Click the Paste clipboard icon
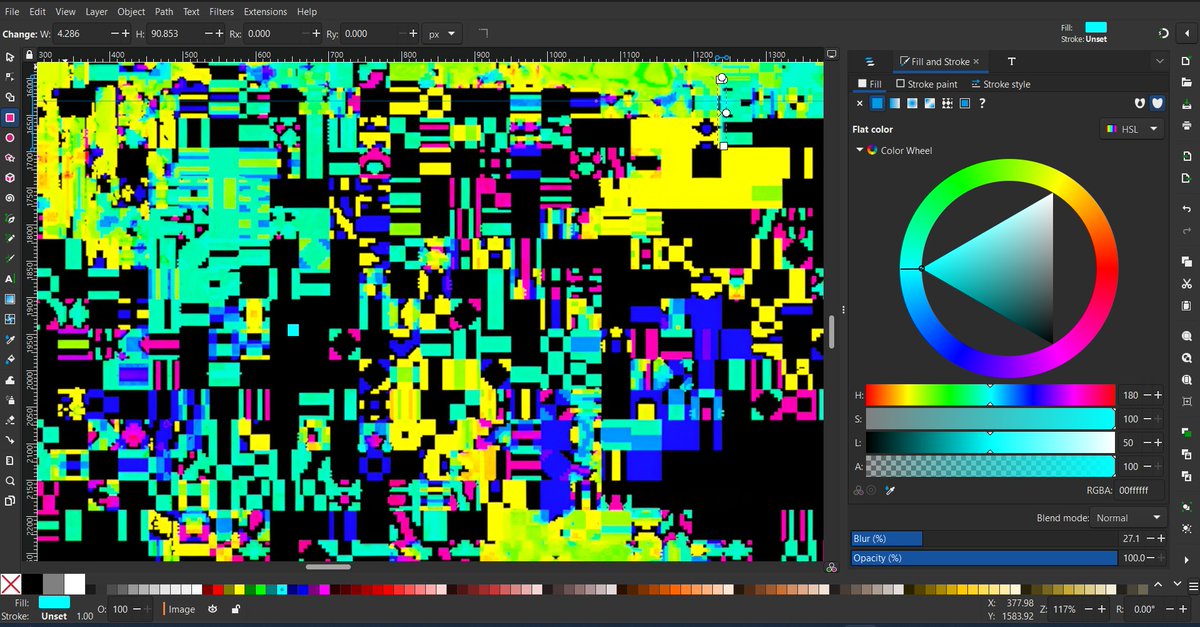1200x627 pixels. pyautogui.click(x=1186, y=308)
